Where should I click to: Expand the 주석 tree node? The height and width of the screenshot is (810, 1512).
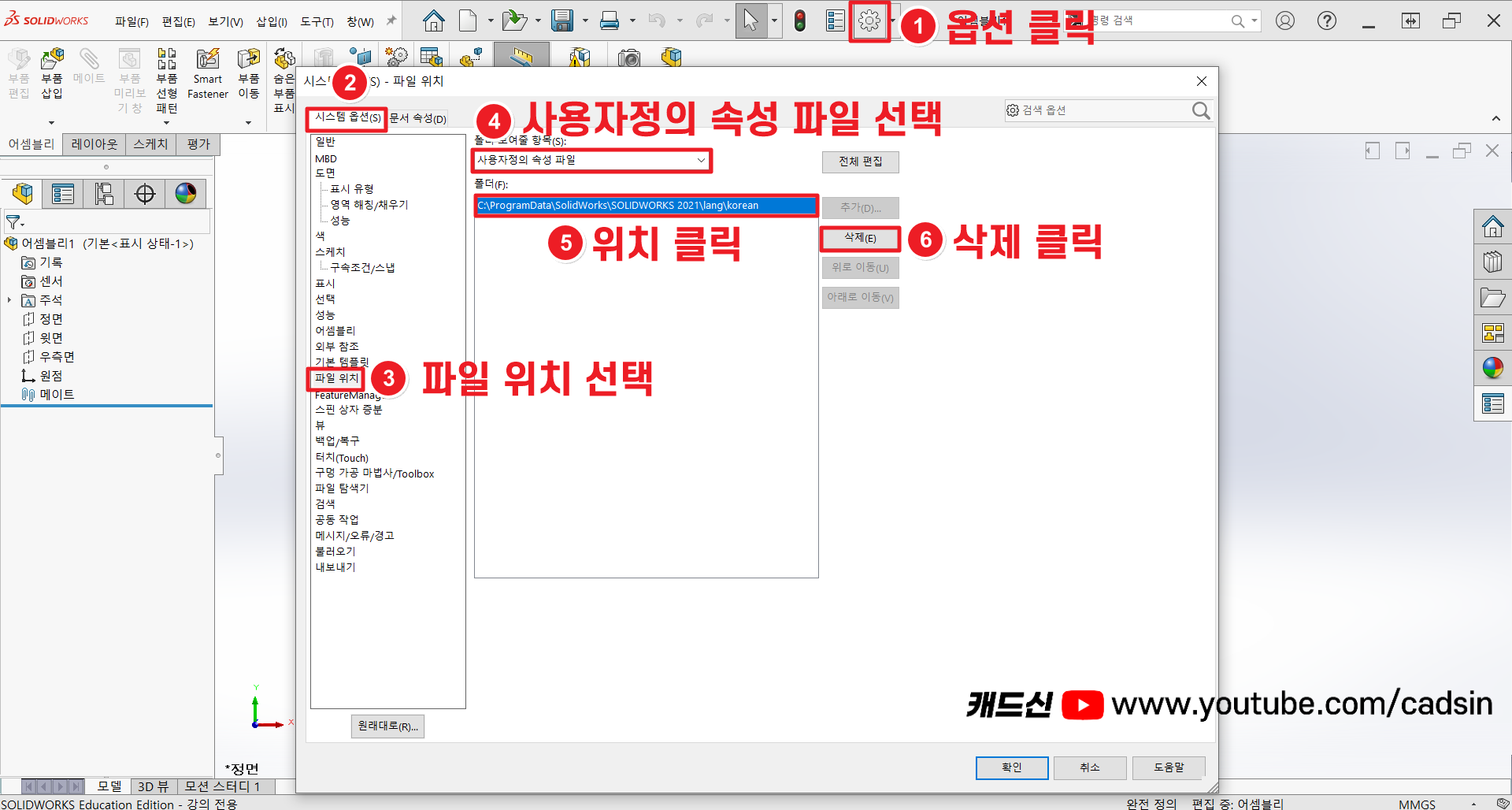coord(9,300)
